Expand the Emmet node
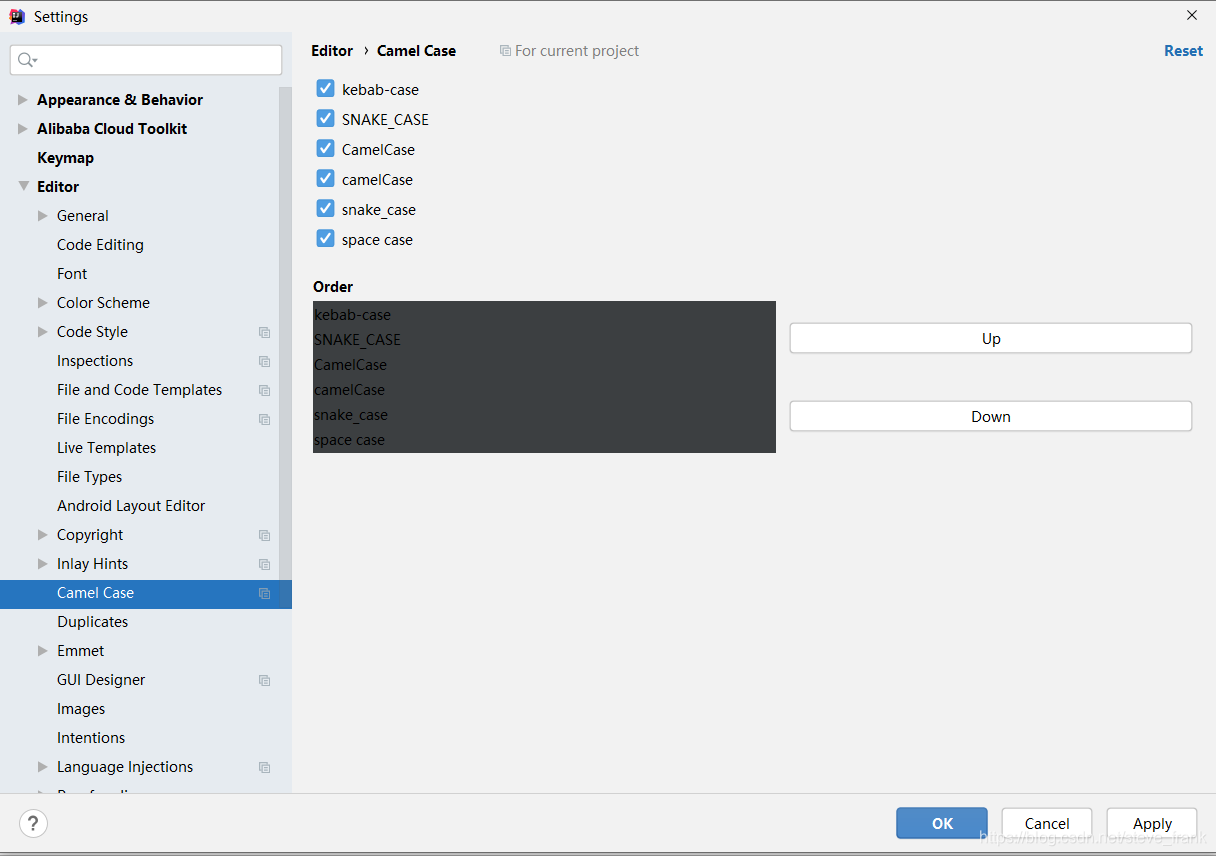 tap(43, 651)
